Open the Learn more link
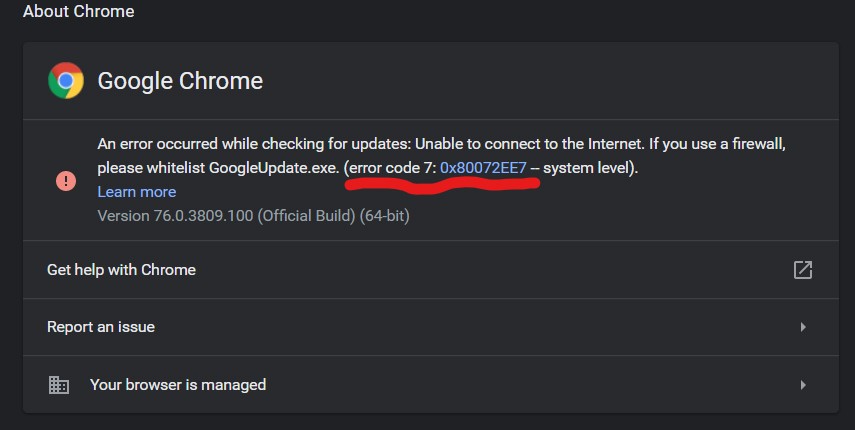This screenshot has width=855, height=430. (137, 192)
